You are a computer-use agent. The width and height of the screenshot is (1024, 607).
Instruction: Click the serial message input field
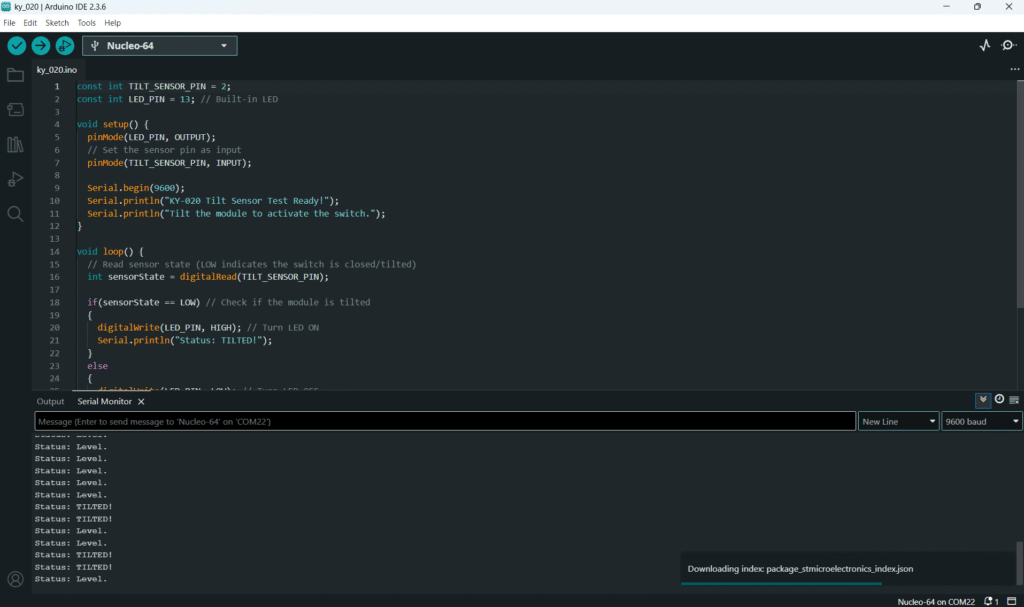[x=445, y=422]
